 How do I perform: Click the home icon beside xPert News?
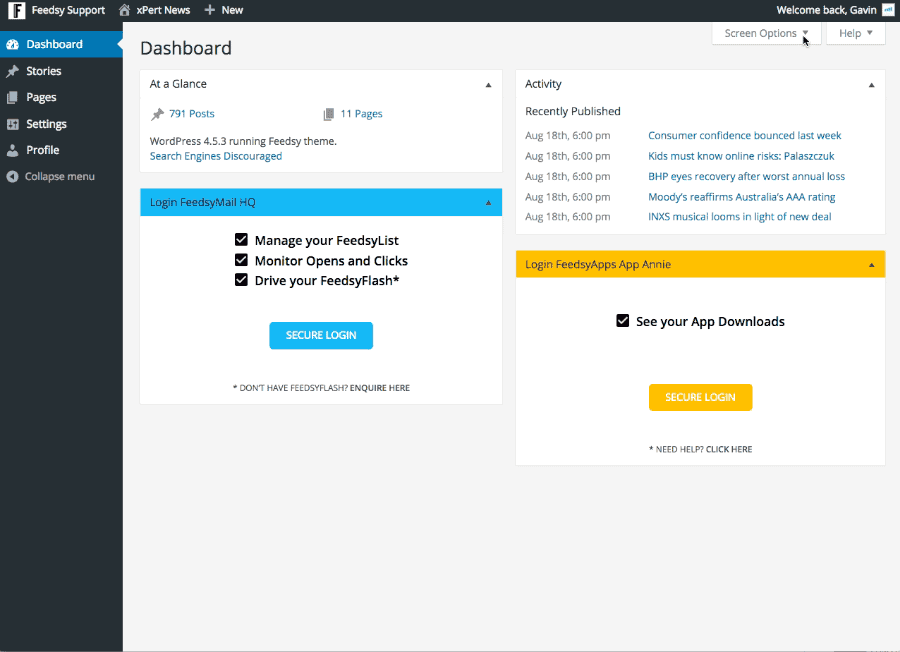124,10
